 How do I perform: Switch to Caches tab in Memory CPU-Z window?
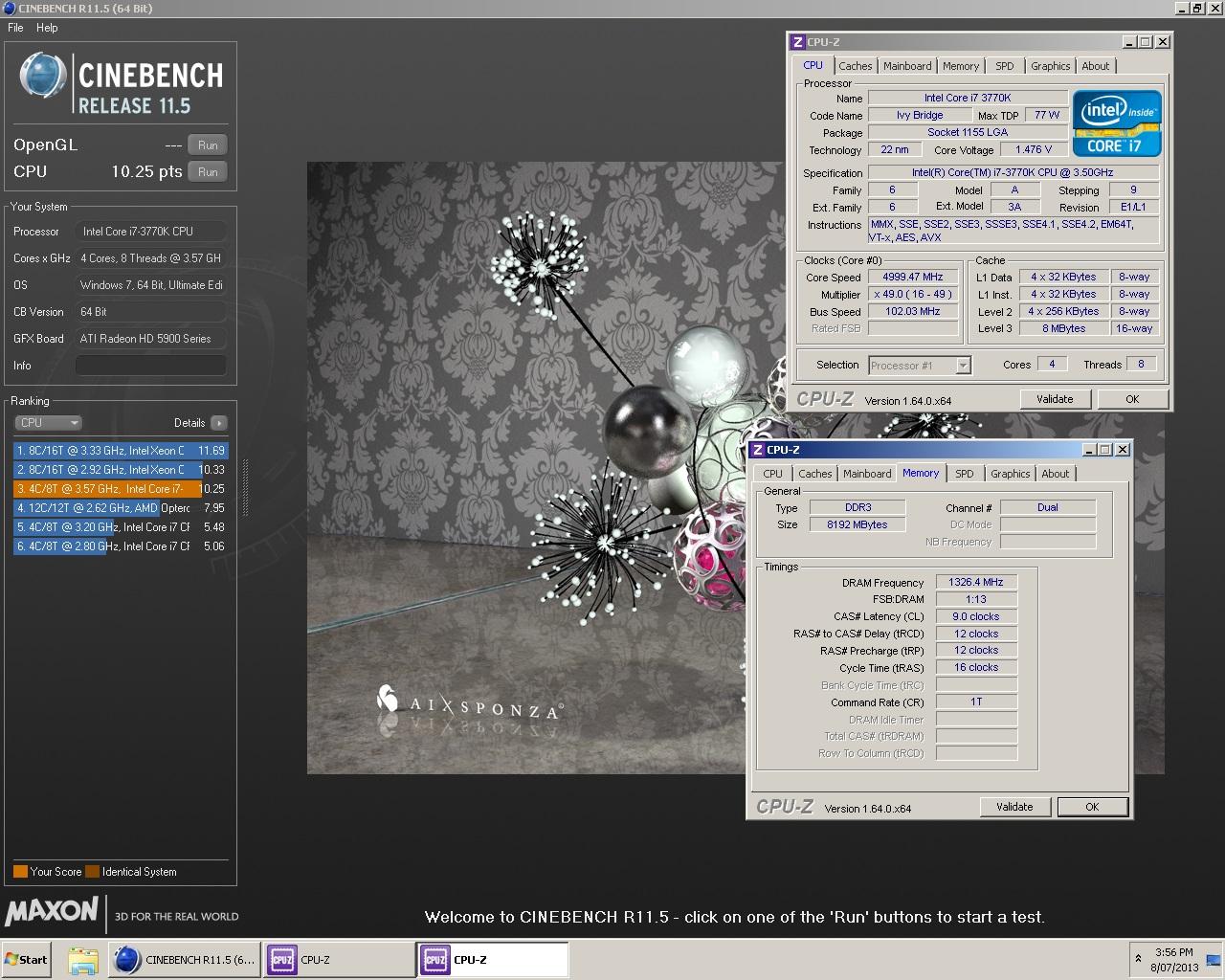pos(814,474)
